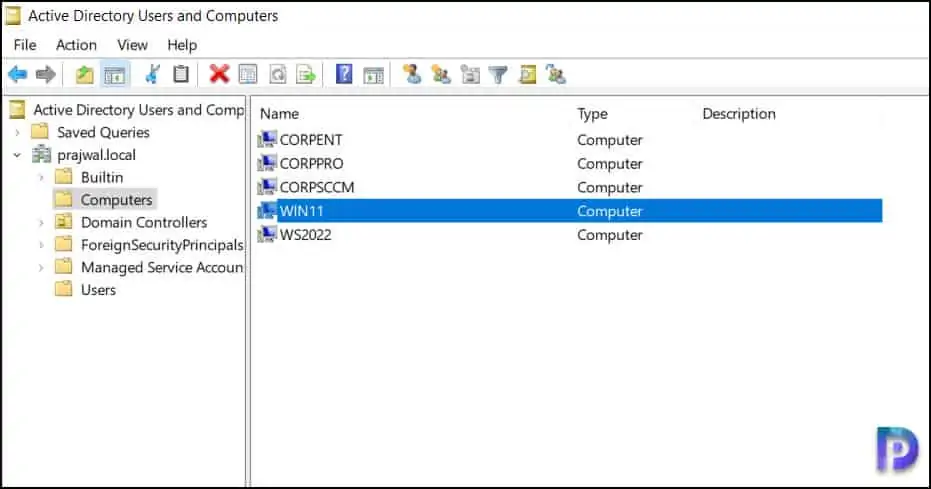This screenshot has width=931, height=489.
Task: Click the Up one level folder icon
Action: coord(85,74)
